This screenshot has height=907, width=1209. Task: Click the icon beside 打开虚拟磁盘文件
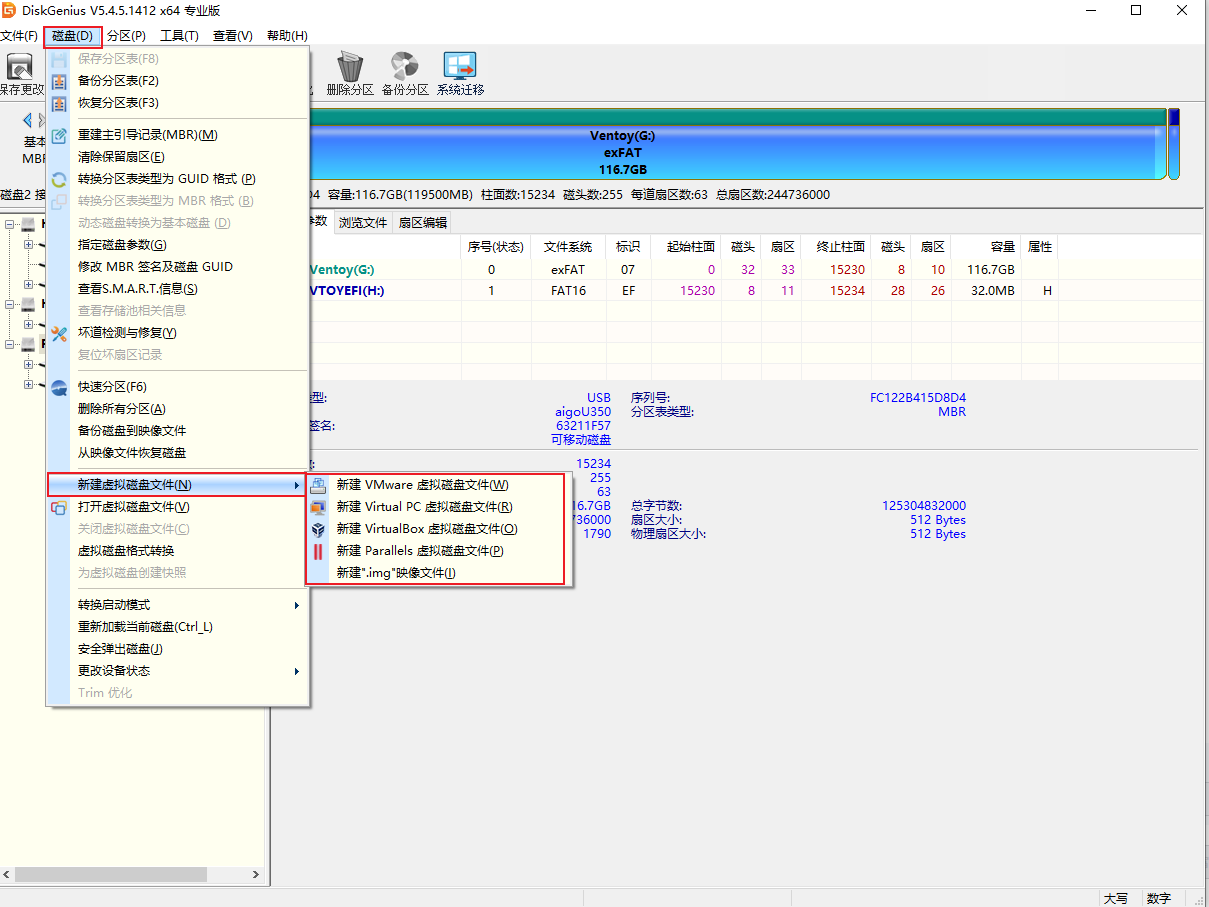[59, 507]
